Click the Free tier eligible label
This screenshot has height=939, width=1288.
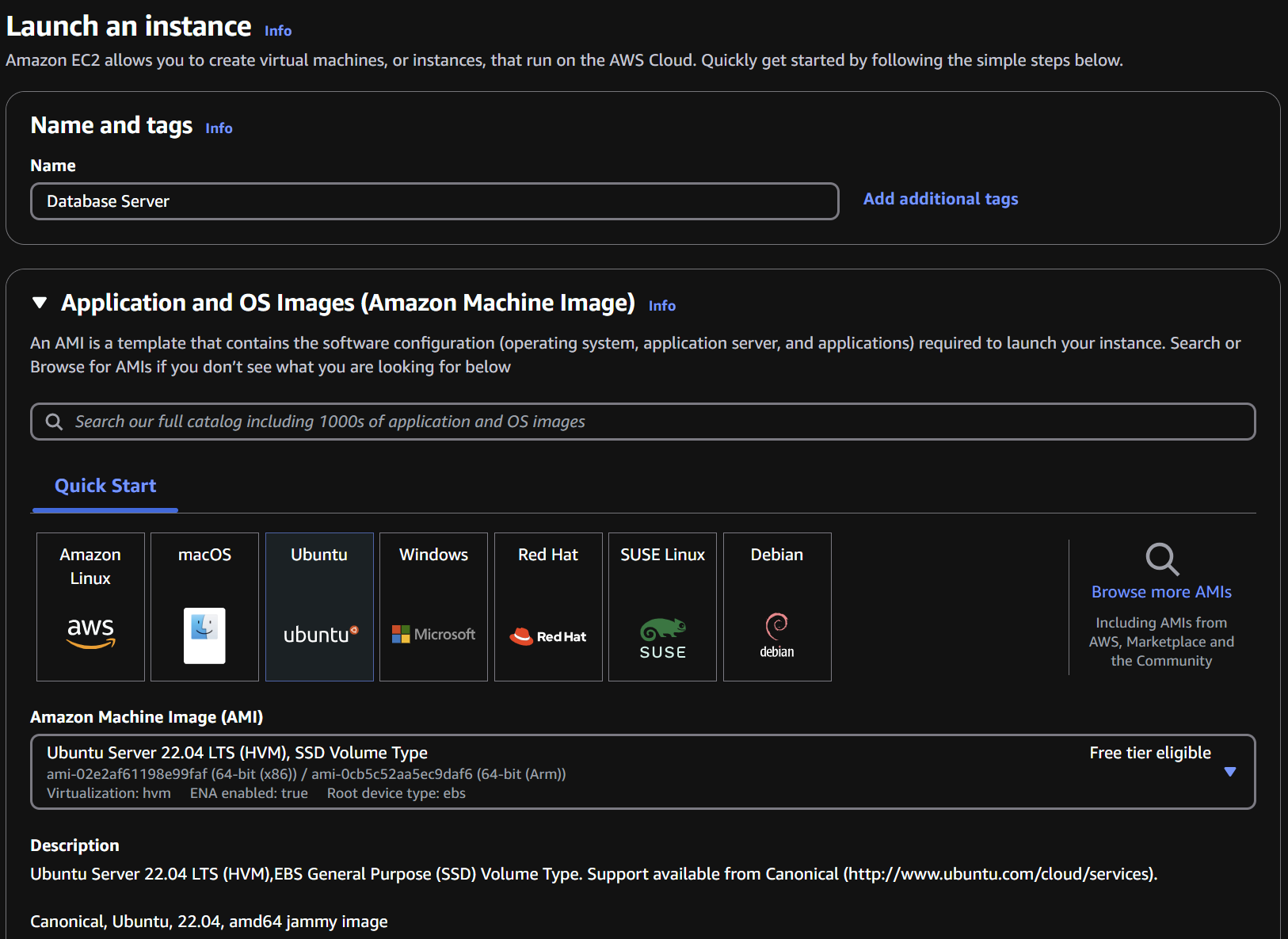1150,753
